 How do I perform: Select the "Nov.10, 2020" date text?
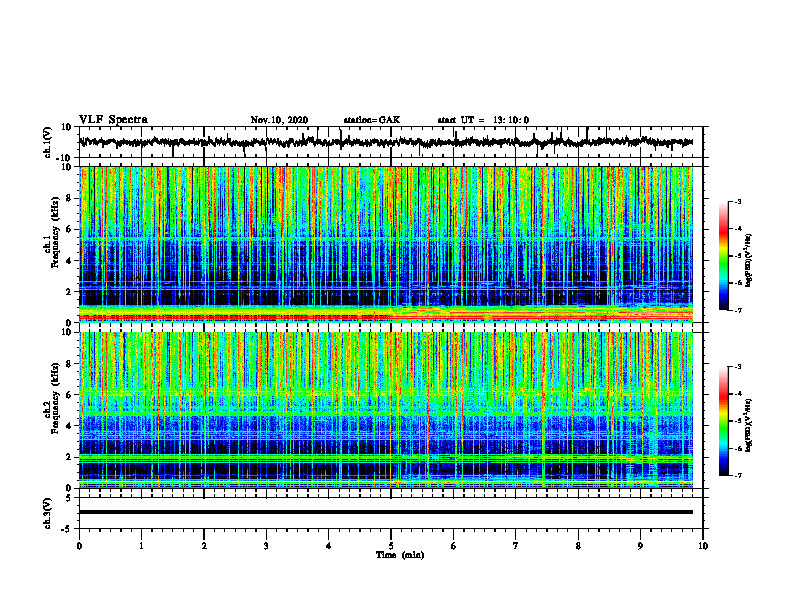click(x=279, y=120)
